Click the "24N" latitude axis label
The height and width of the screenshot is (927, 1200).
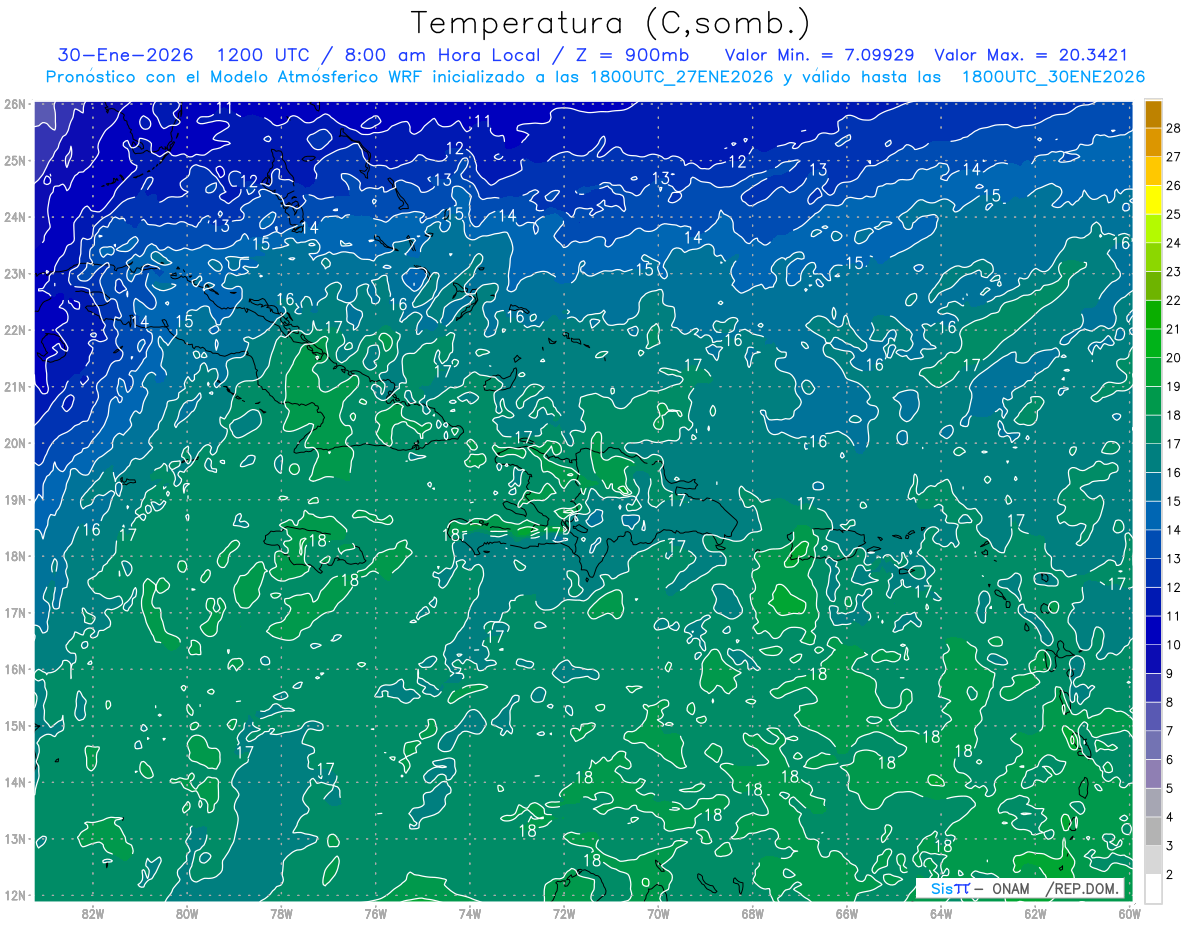tap(14, 217)
